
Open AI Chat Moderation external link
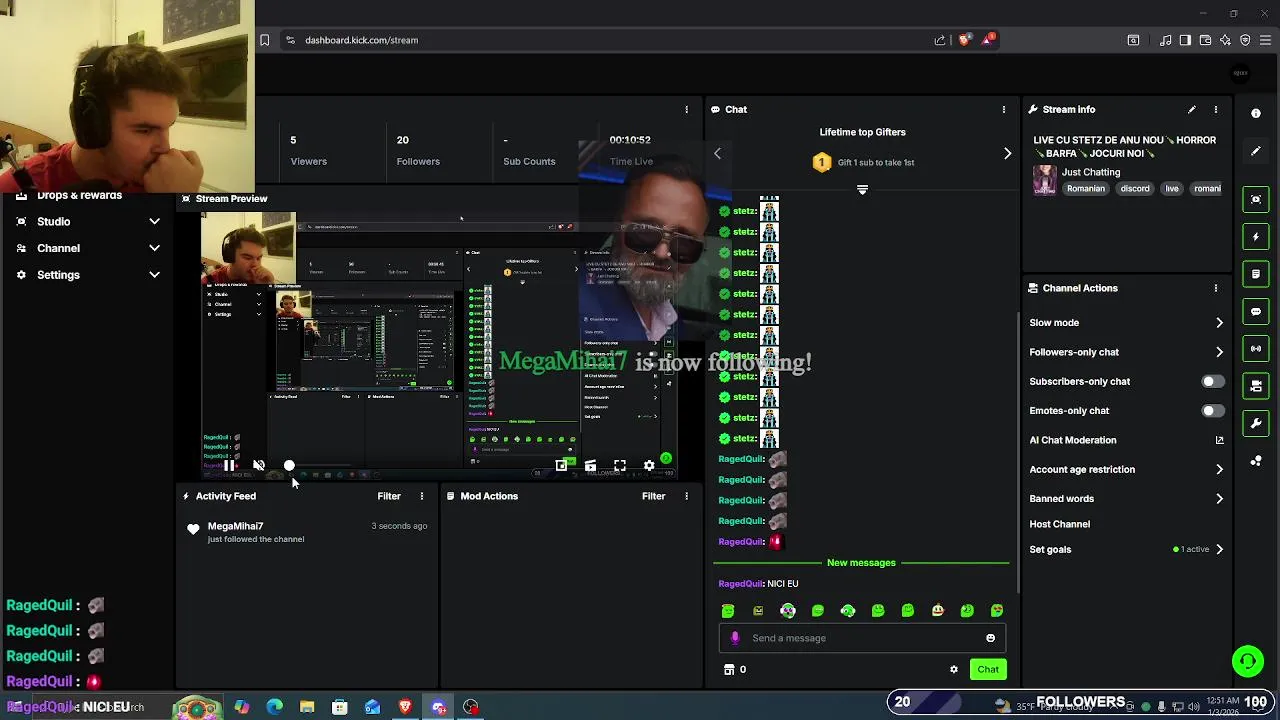[1219, 440]
